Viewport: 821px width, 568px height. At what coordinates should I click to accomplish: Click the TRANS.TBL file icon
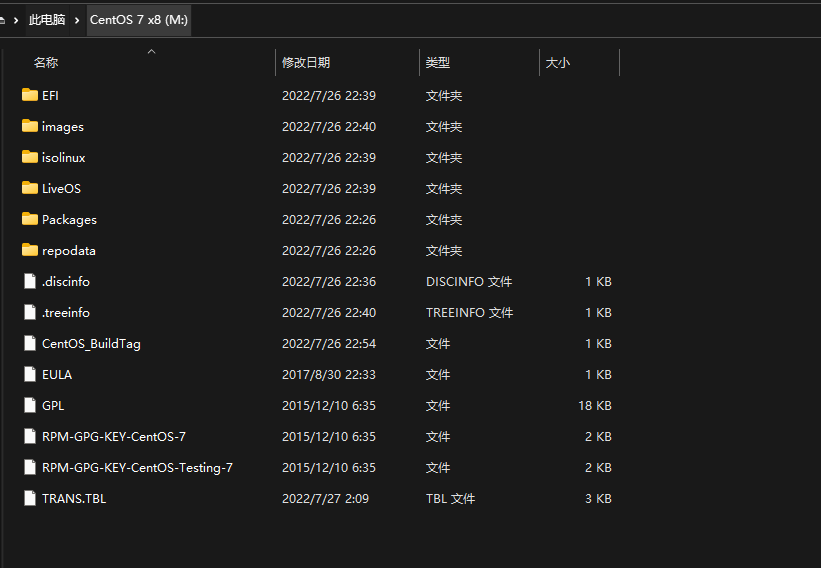pos(30,498)
